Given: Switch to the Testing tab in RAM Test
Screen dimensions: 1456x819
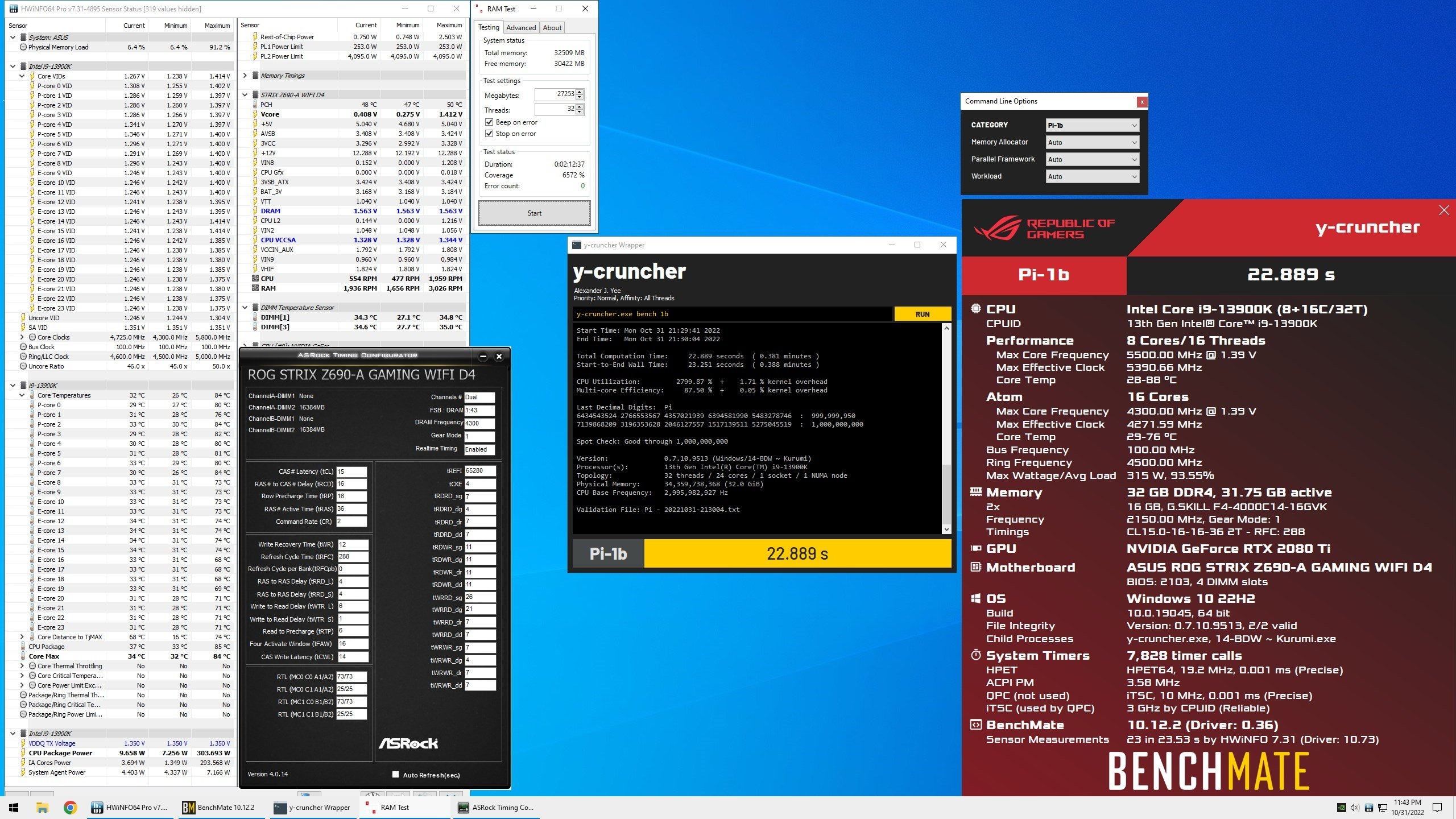Looking at the screenshot, I should tap(489, 27).
